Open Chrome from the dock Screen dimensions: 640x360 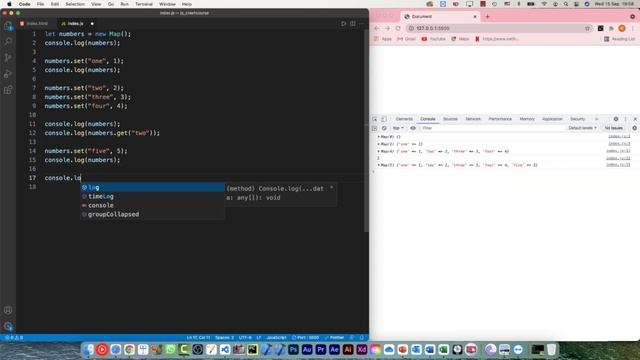[129, 349]
